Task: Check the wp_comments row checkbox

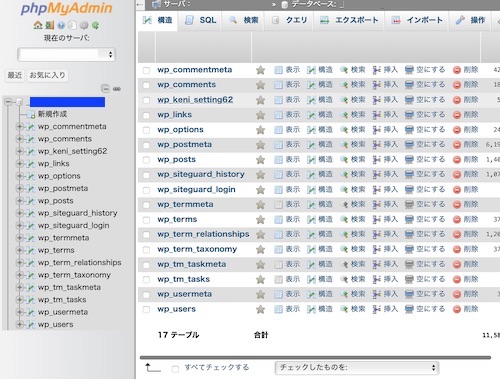Action: (146, 85)
